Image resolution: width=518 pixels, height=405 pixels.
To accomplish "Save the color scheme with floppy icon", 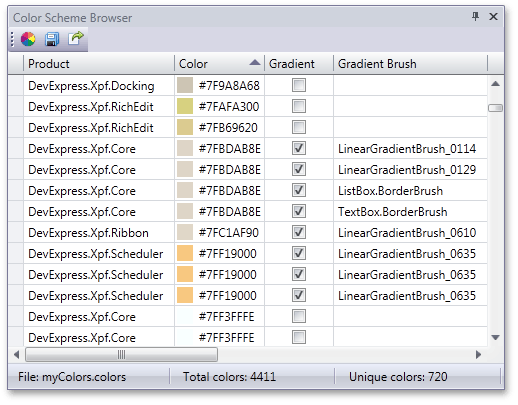I will [52, 39].
